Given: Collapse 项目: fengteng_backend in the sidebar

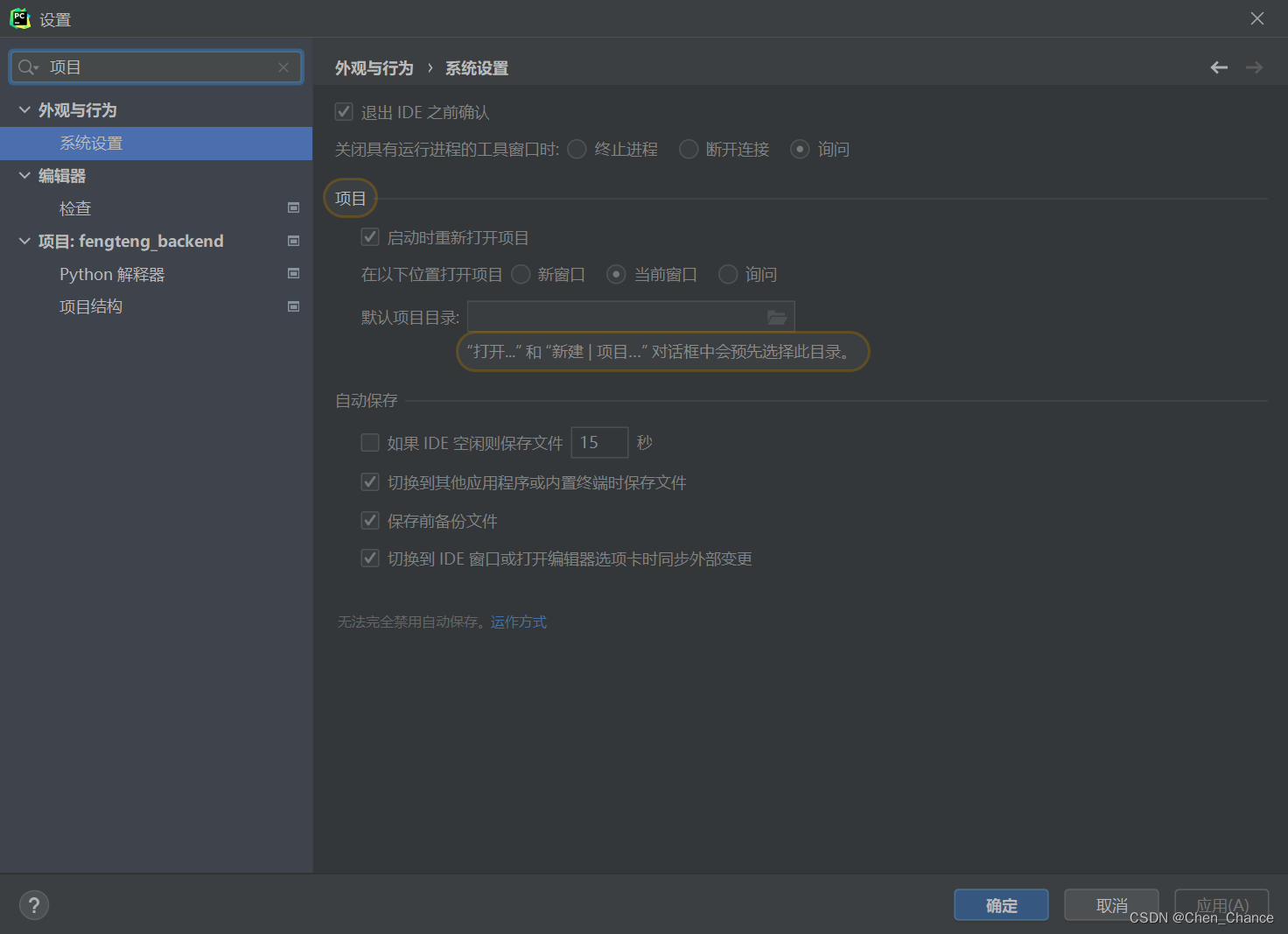Looking at the screenshot, I should pyautogui.click(x=24, y=241).
